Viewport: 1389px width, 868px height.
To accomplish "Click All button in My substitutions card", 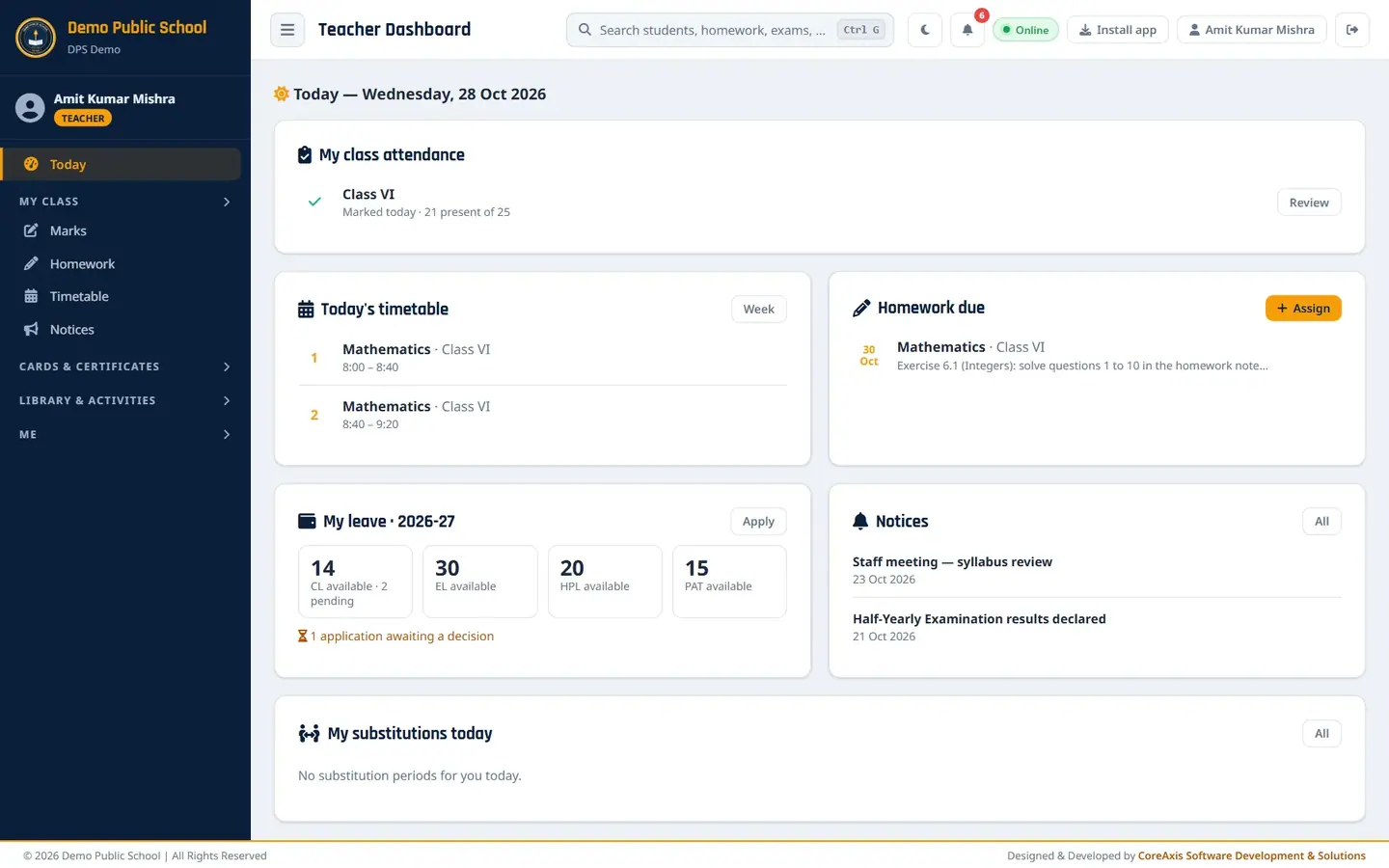I will 1321,734.
